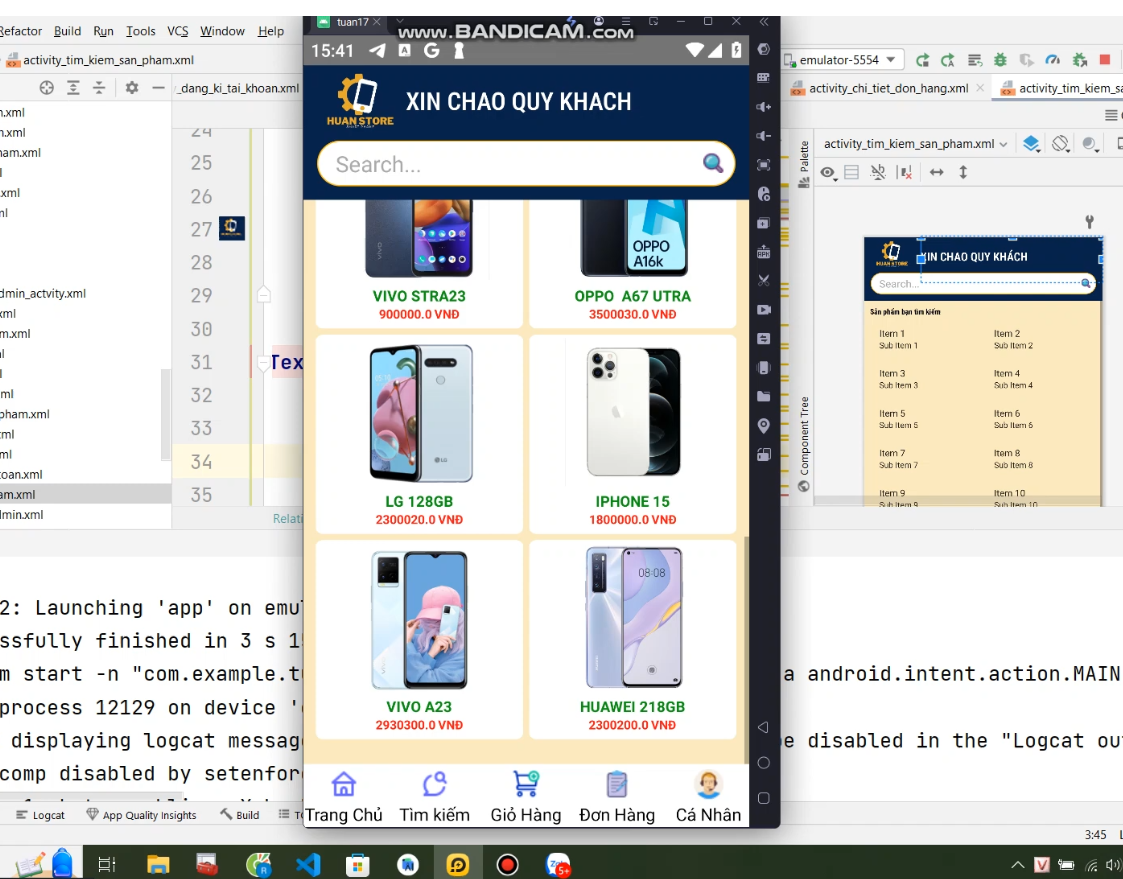Open Visual Studio Code from taskbar
The height and width of the screenshot is (879, 1123).
pos(308,865)
